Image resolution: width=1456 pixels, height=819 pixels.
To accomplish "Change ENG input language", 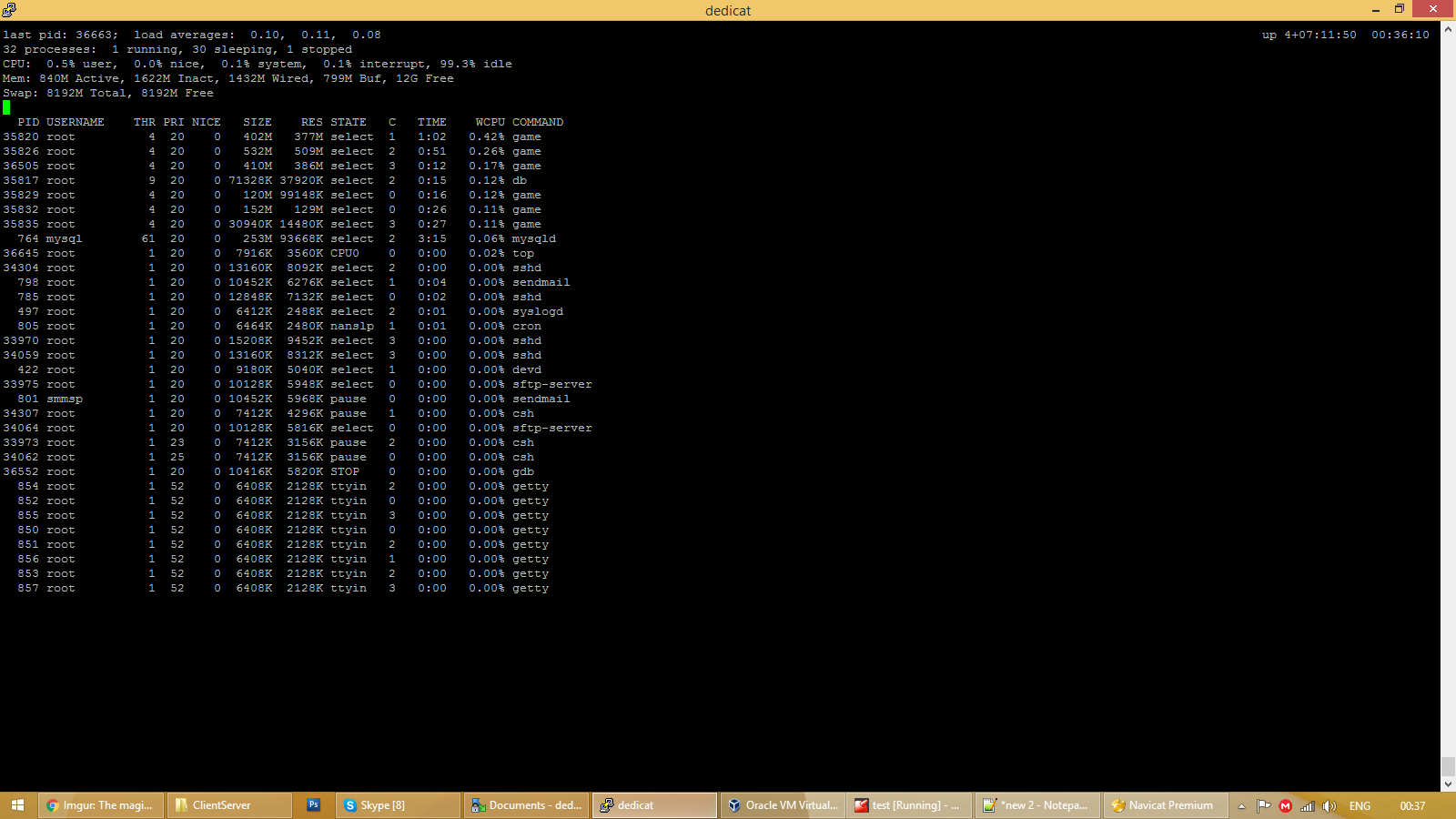I will click(x=1360, y=806).
